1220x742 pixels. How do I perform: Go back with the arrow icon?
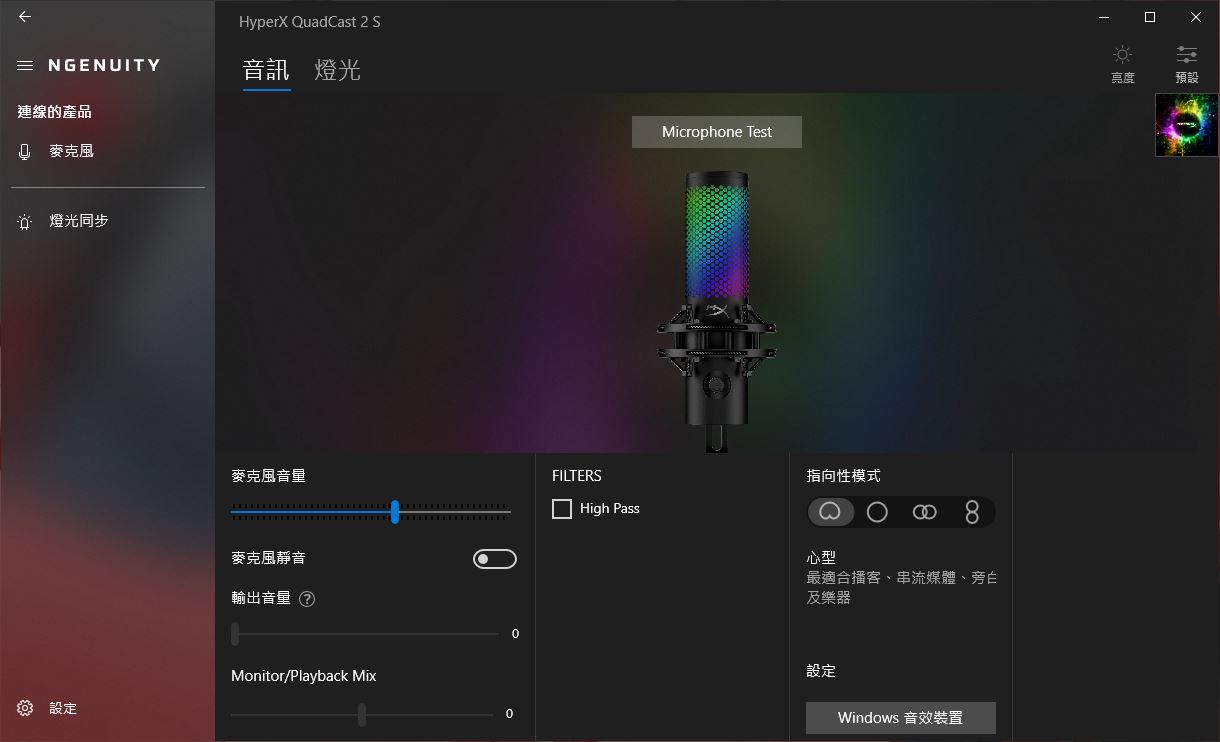pyautogui.click(x=25, y=17)
